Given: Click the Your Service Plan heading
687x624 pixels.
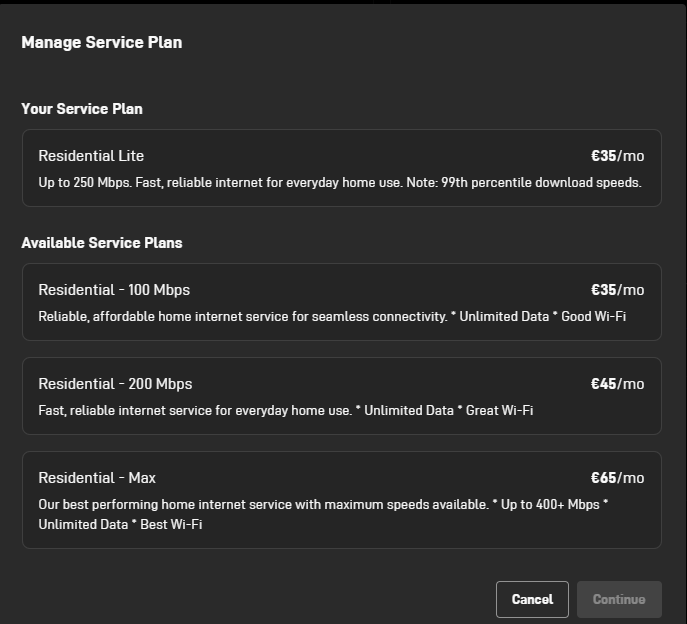Looking at the screenshot, I should click(x=82, y=109).
